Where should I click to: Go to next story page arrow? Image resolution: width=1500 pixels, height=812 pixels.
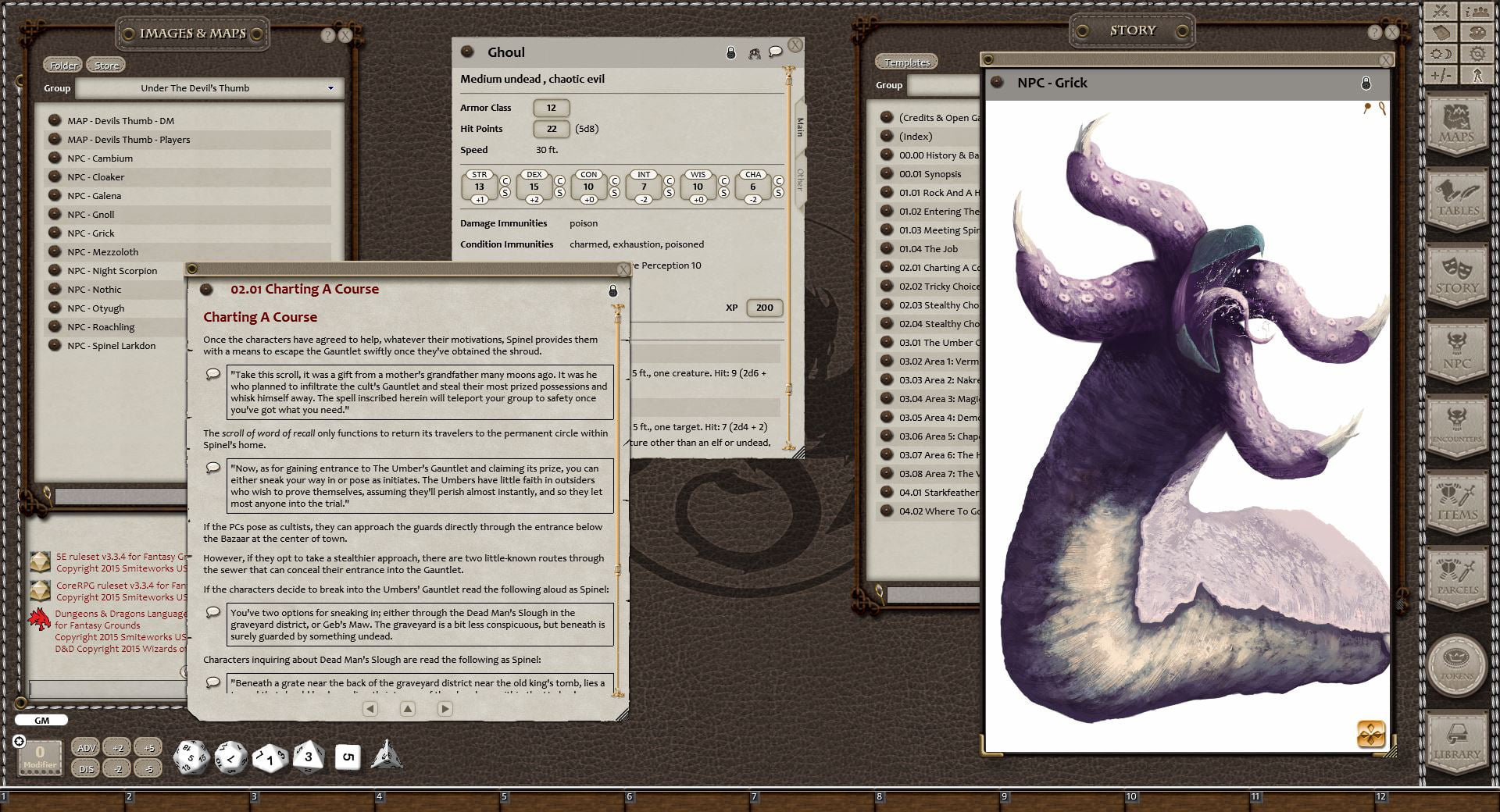tap(445, 709)
